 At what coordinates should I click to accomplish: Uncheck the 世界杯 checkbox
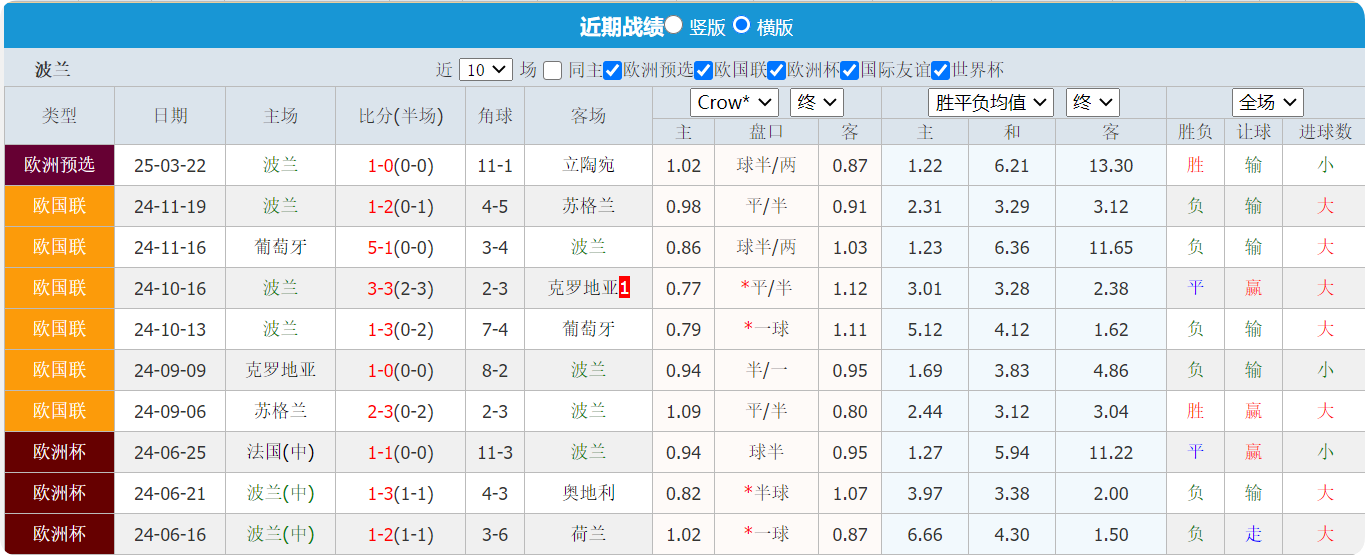[x=940, y=70]
